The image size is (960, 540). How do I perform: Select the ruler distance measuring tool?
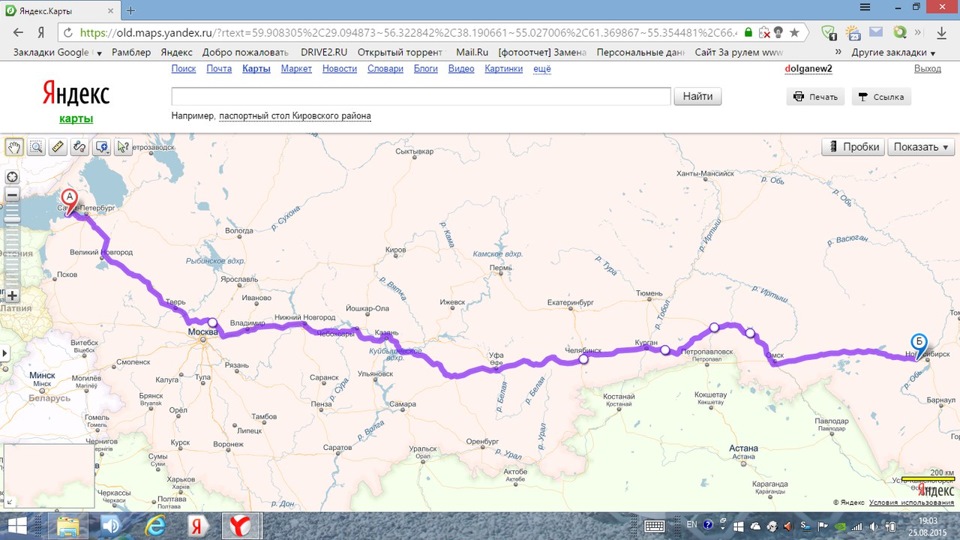click(x=58, y=147)
